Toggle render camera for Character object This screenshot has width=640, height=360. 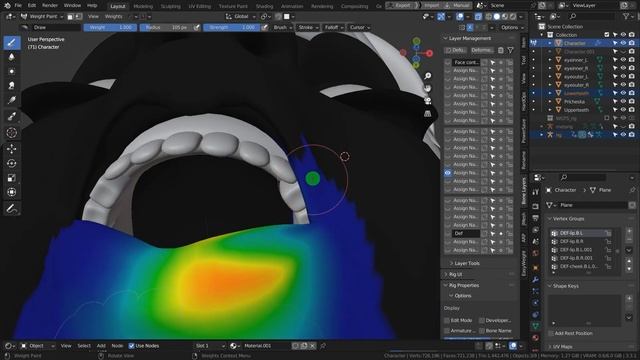point(631,43)
